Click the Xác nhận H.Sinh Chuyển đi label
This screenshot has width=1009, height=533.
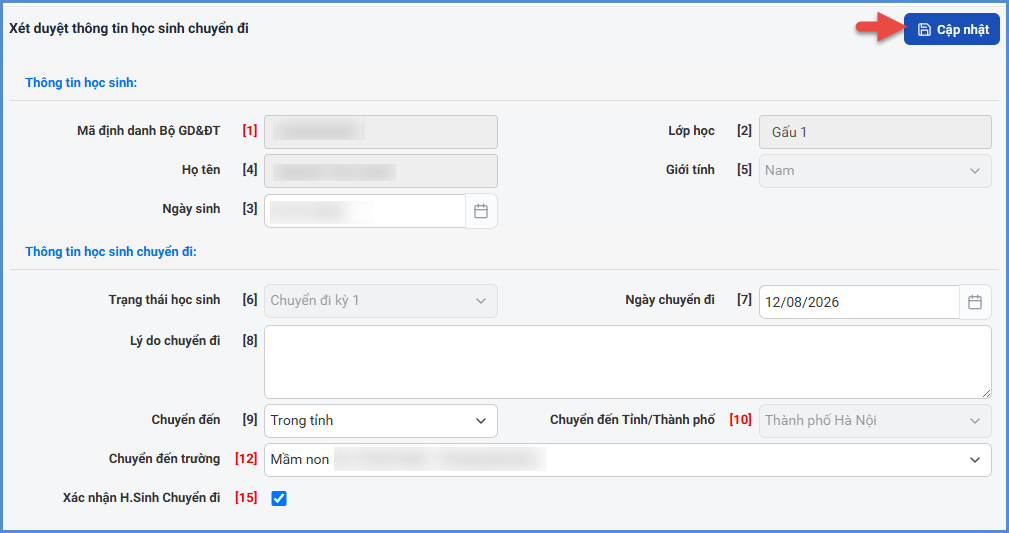point(142,498)
